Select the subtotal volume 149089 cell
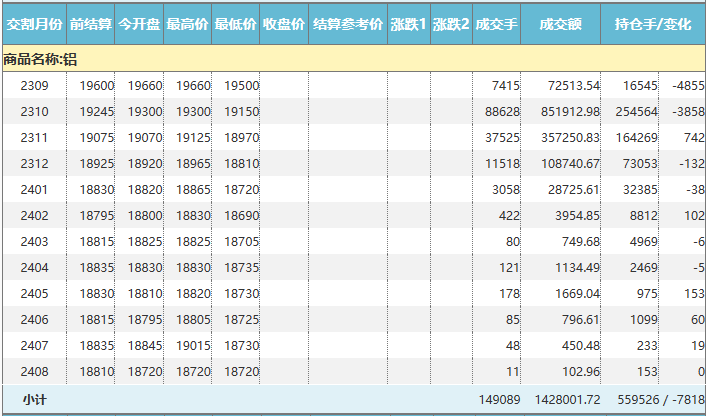Screen dimensions: 706x416 497,399
